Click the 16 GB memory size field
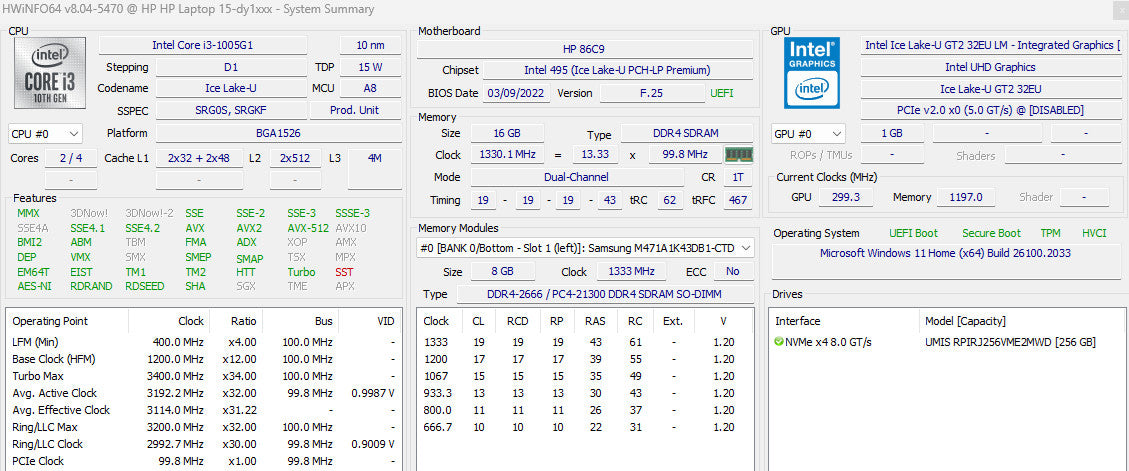This screenshot has height=471, width=1129. (x=507, y=133)
